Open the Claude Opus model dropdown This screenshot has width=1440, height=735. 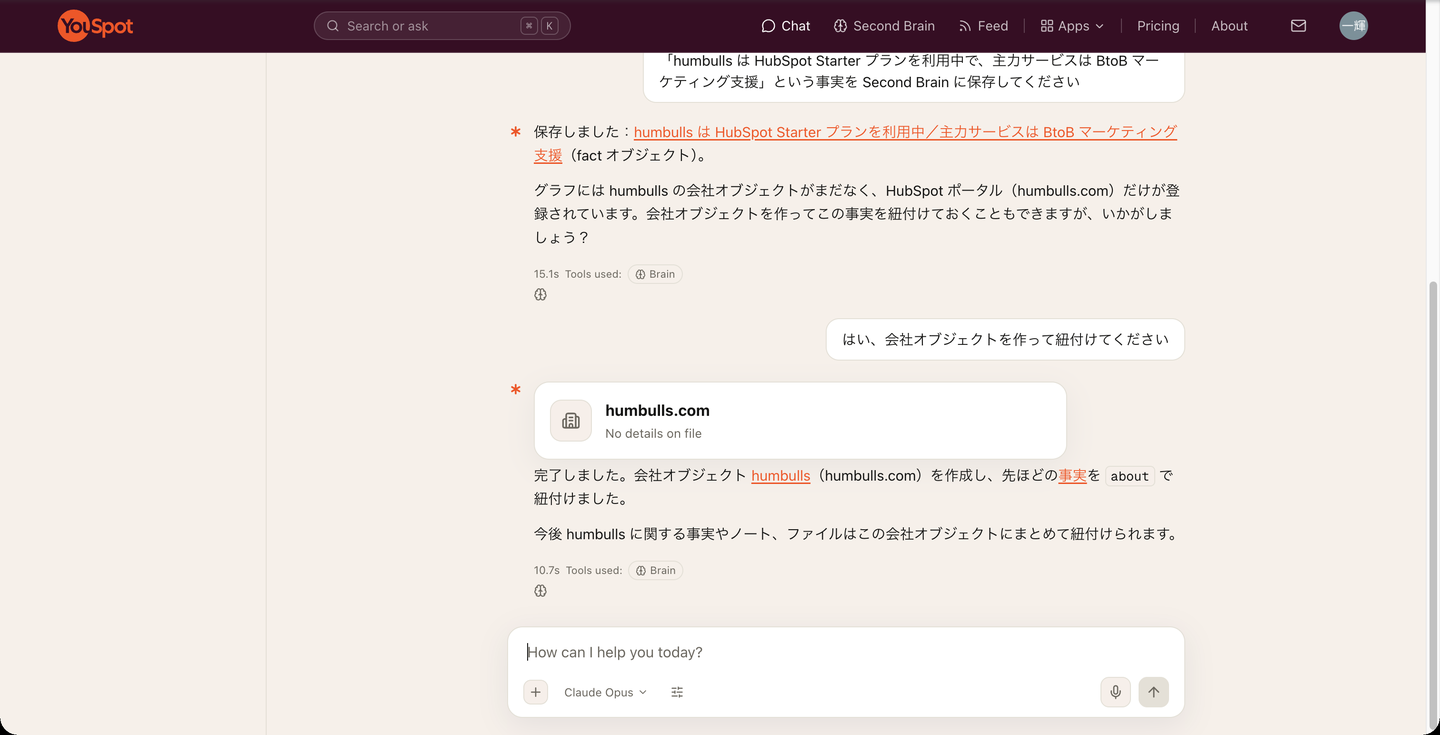[x=605, y=692]
